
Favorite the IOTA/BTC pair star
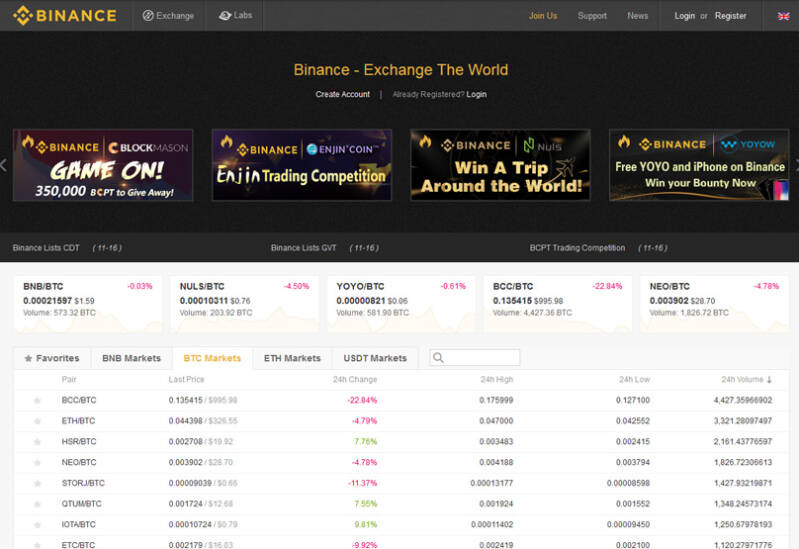(x=37, y=525)
